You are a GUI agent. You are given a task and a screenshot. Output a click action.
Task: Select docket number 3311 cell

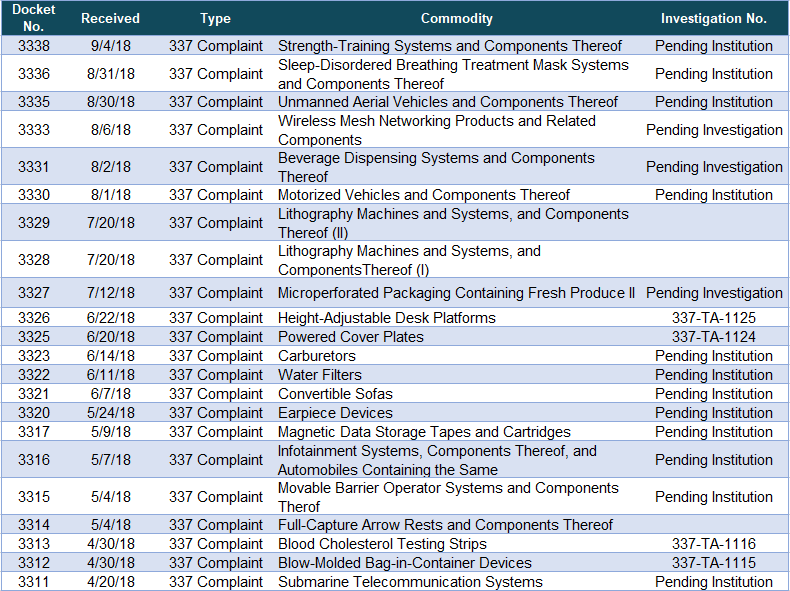tap(34, 582)
